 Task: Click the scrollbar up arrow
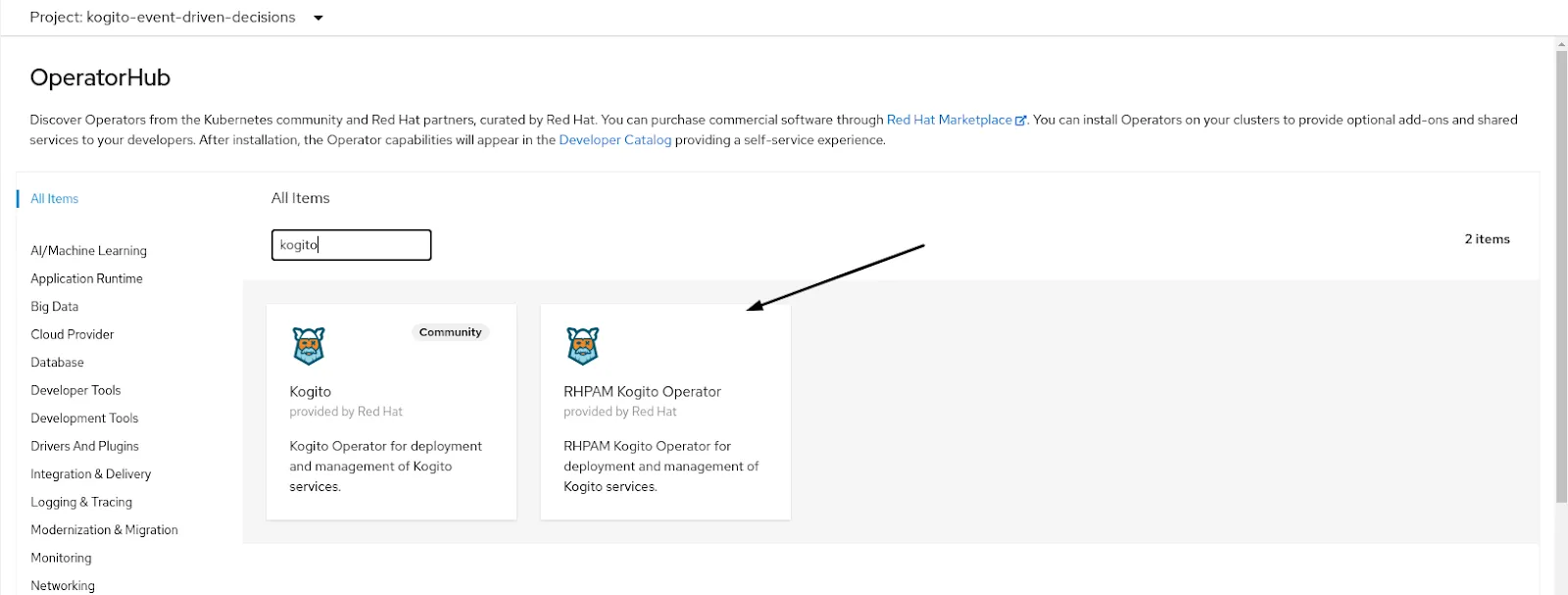(1561, 44)
